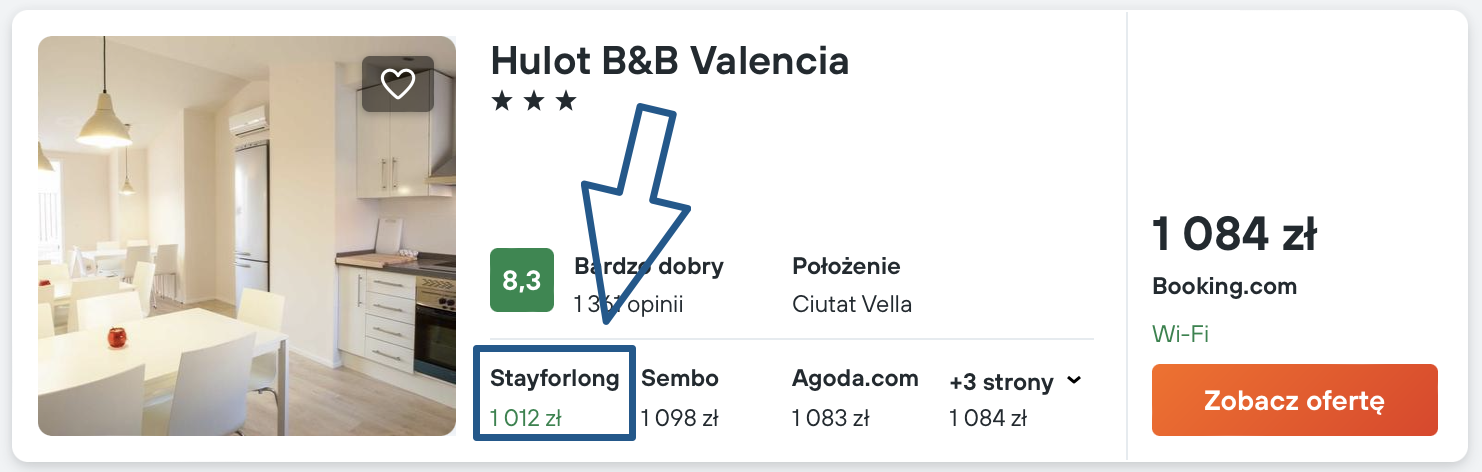Viewport: 1482px width, 472px height.
Task: Choose the Sembo offer
Action: (x=680, y=379)
